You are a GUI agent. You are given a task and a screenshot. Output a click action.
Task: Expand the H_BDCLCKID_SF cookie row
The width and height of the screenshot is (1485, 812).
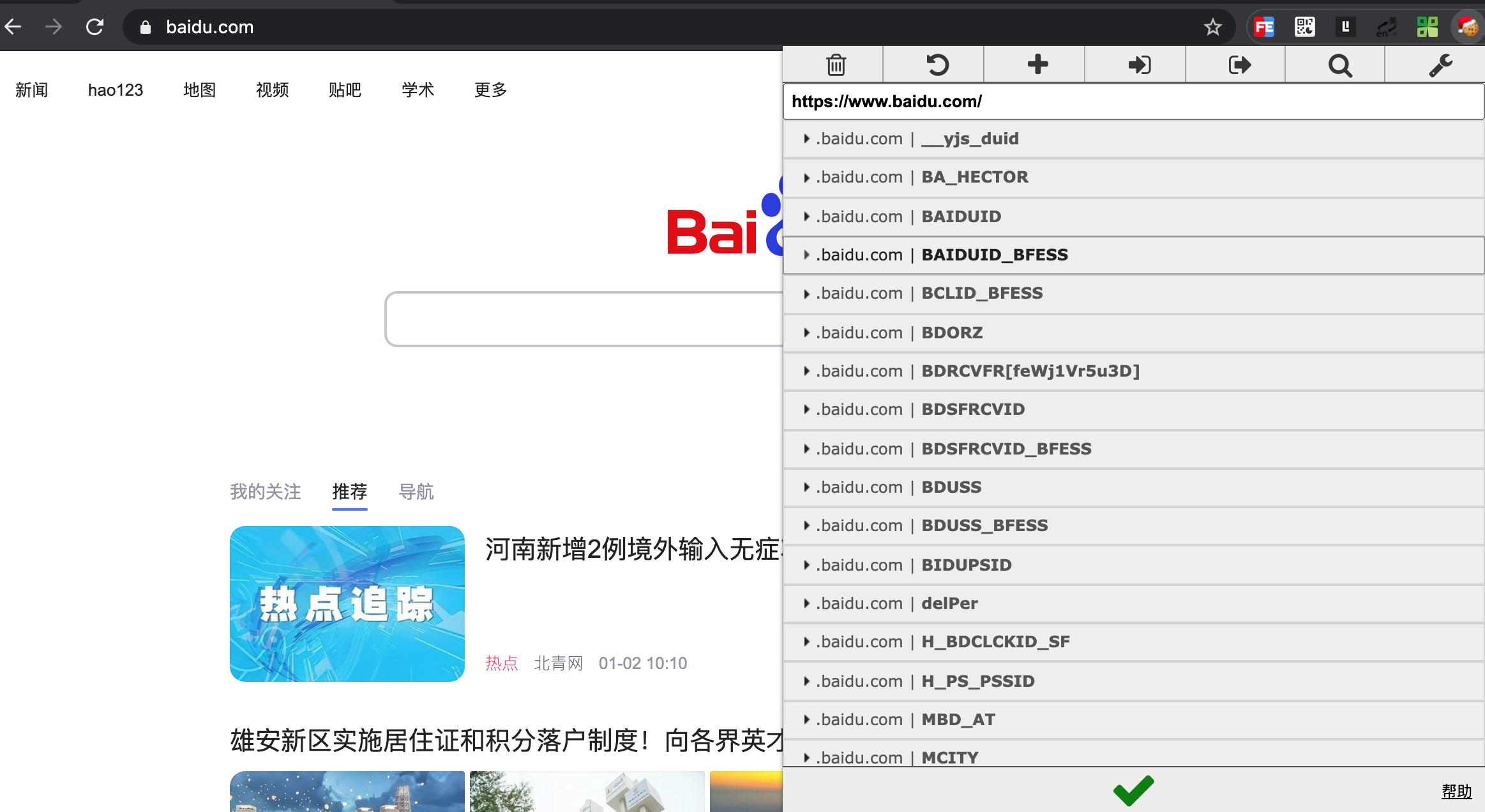point(1133,642)
